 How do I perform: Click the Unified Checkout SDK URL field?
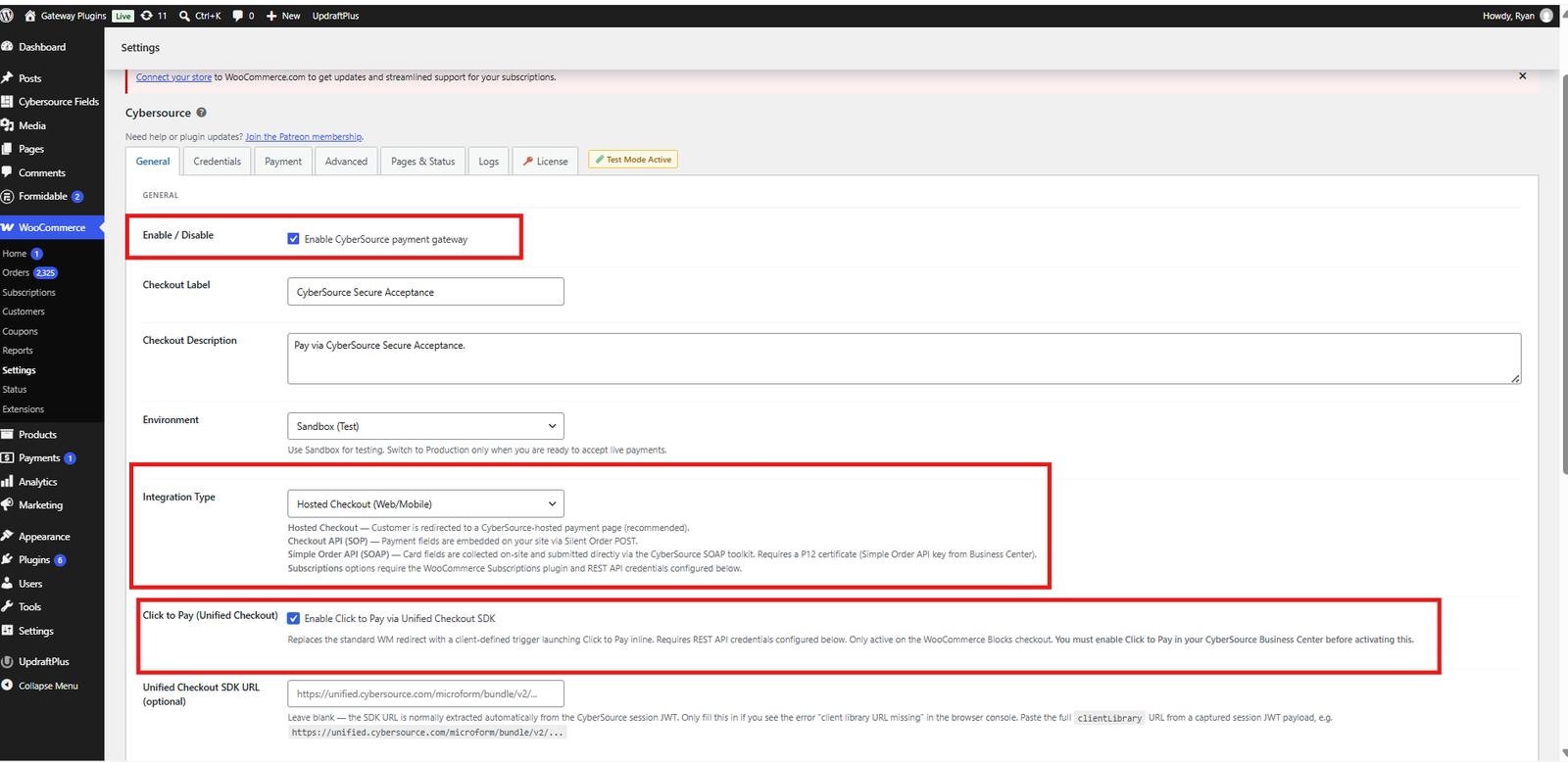425,693
